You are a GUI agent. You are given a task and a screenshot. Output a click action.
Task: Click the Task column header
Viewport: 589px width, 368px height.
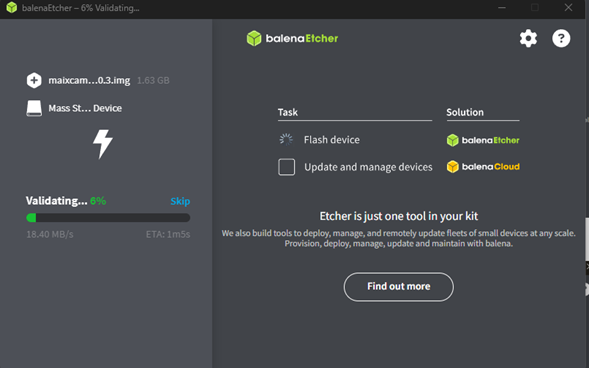coord(288,112)
